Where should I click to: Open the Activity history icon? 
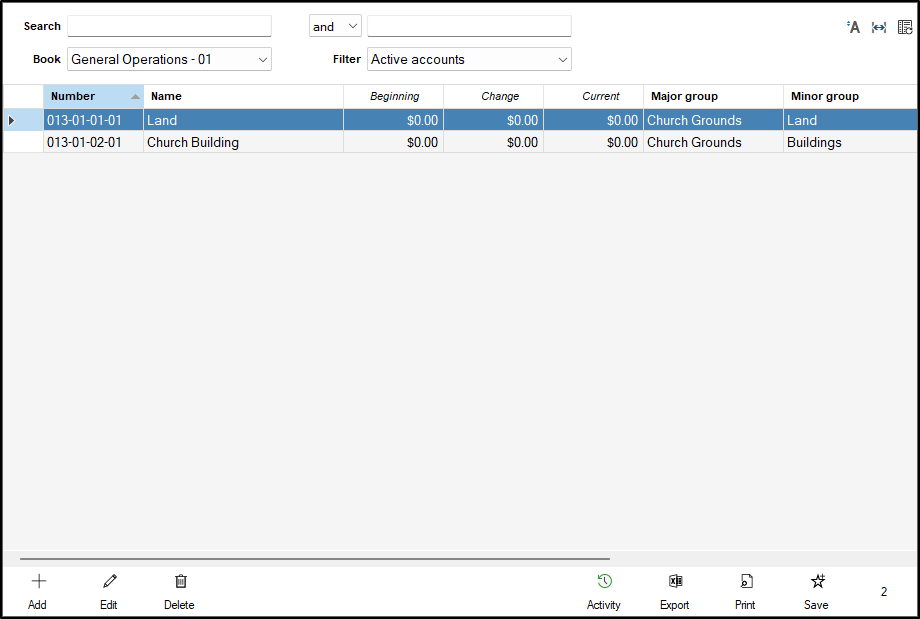point(604,581)
